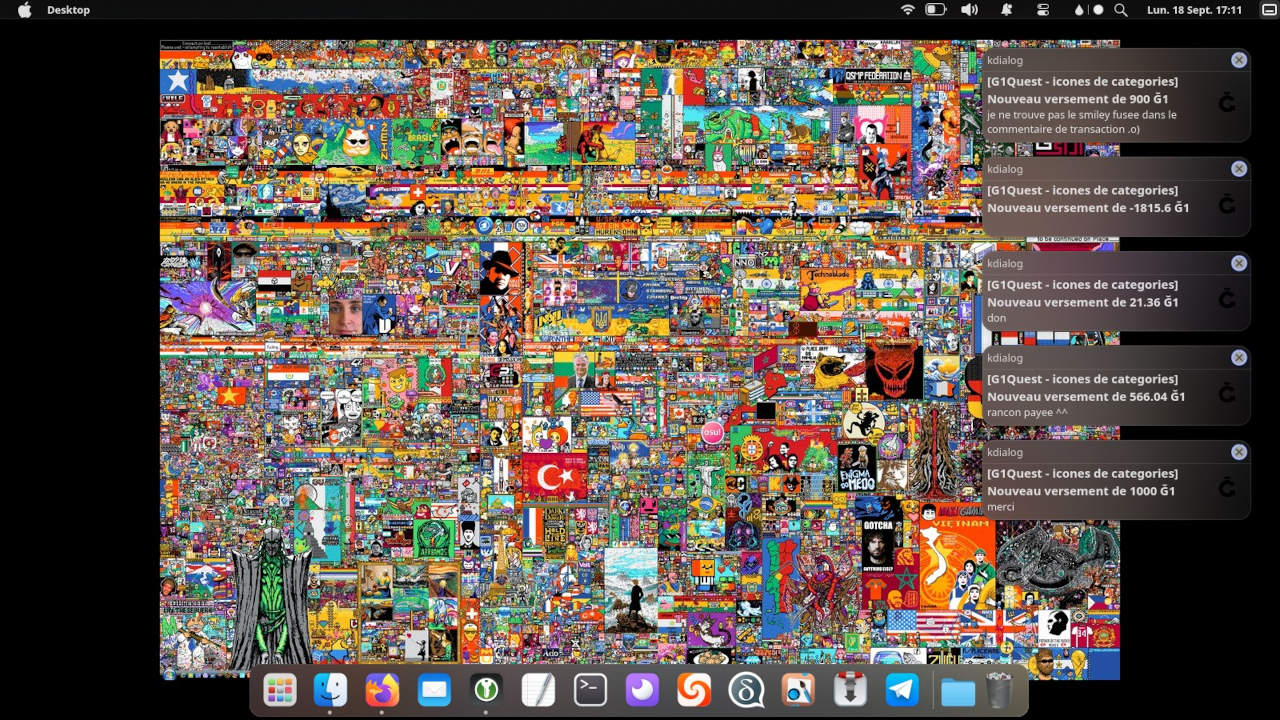Click 'Nouveau versement de -1815.6 Ğ1' text
The height and width of the screenshot is (720, 1280).
tap(1088, 208)
